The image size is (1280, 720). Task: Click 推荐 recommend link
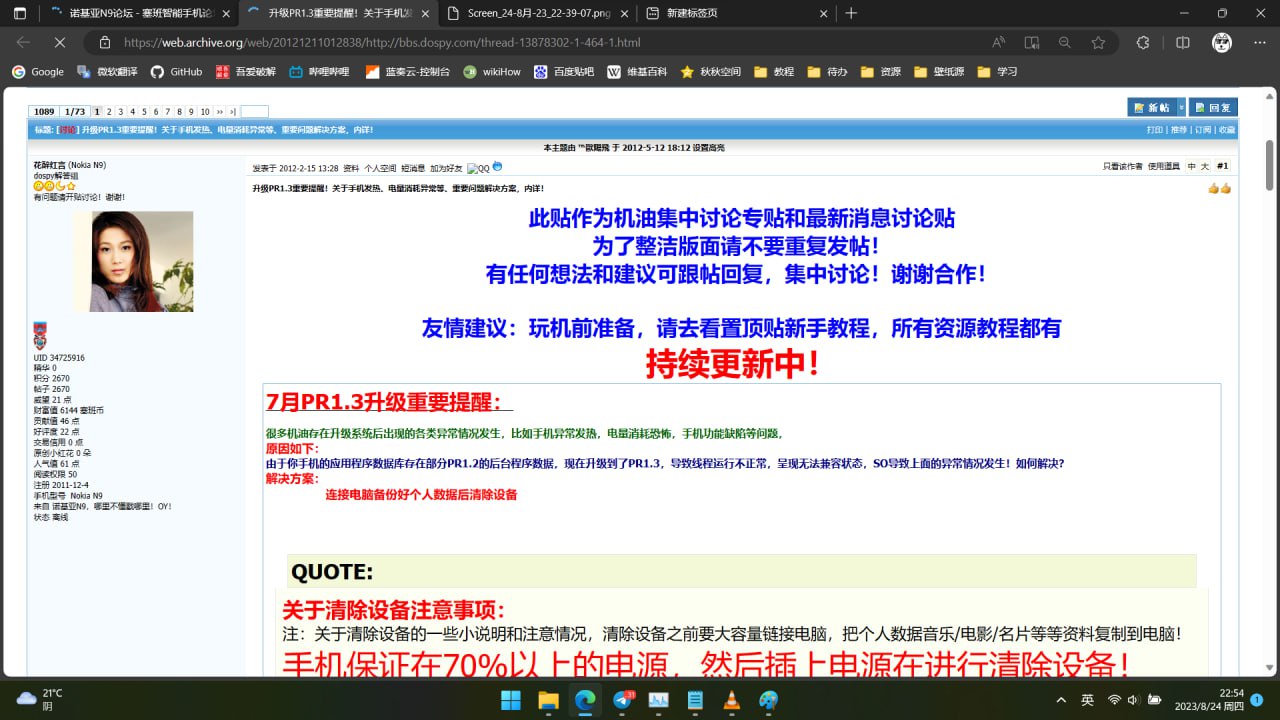point(1178,130)
